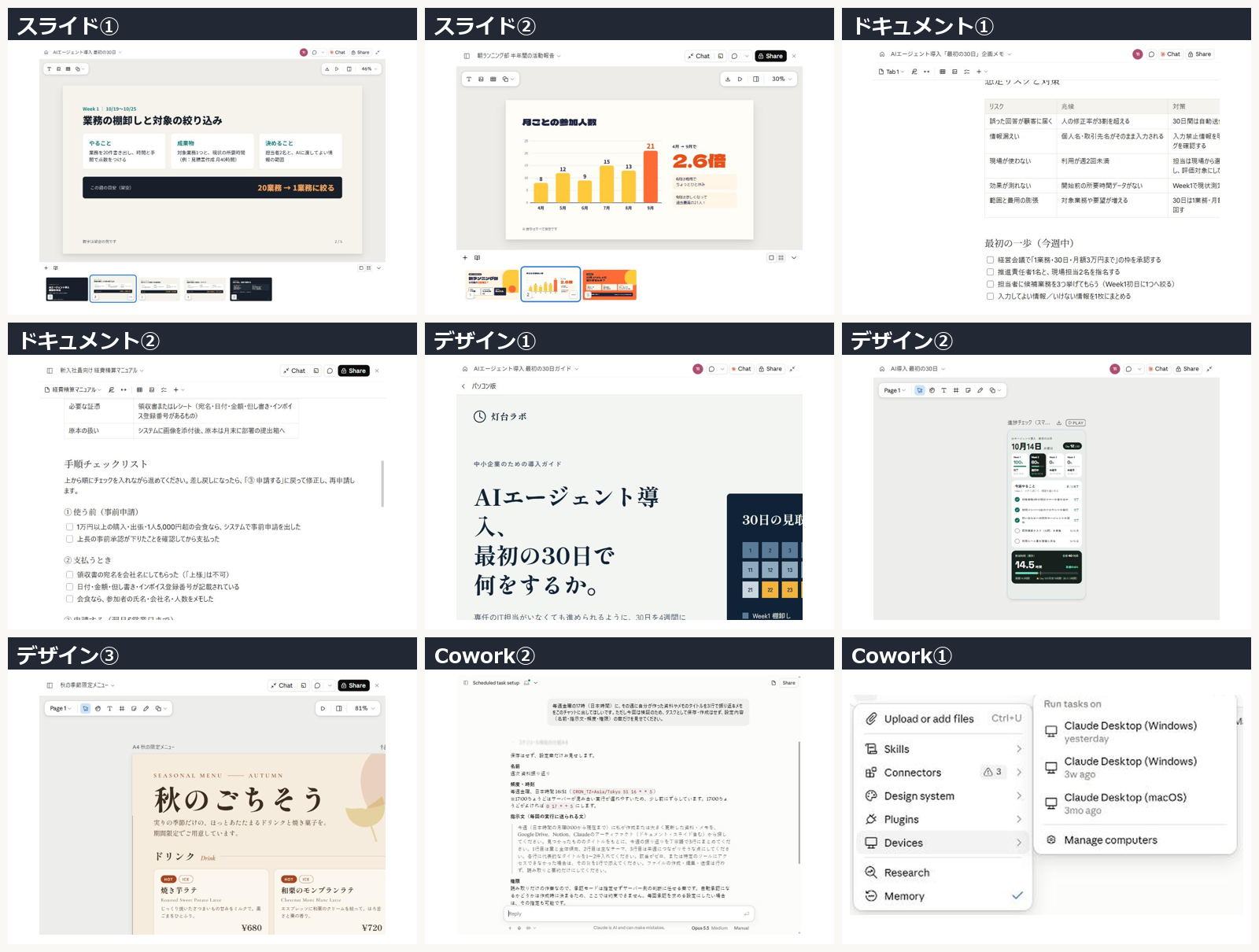Check 領収書の宛名を会社名にしてもらった in ドキュメント②

69,574
